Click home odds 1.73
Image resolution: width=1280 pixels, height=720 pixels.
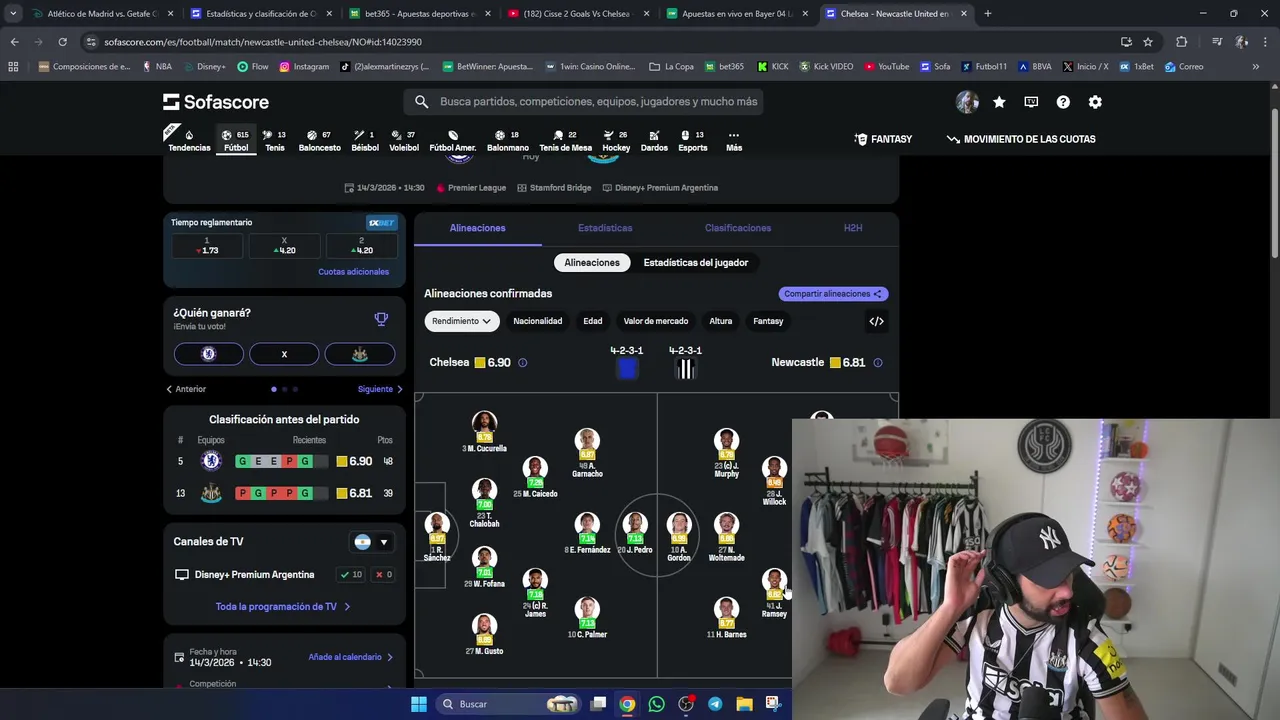pyautogui.click(x=207, y=246)
